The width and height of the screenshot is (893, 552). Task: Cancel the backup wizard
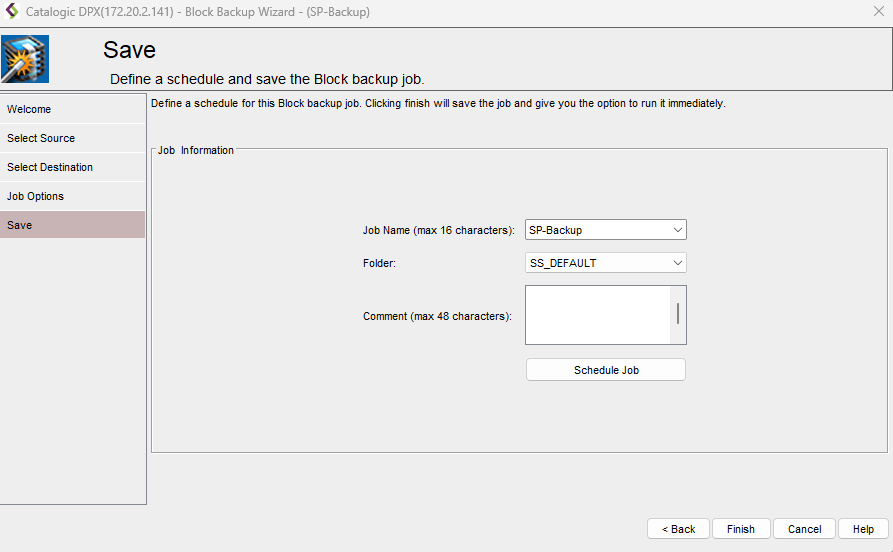pos(804,529)
